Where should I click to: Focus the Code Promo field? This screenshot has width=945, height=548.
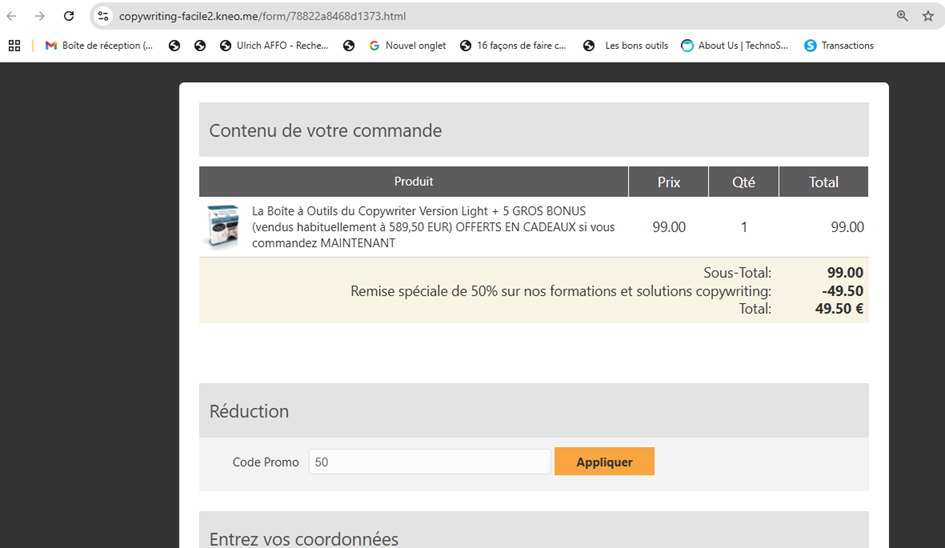click(429, 462)
